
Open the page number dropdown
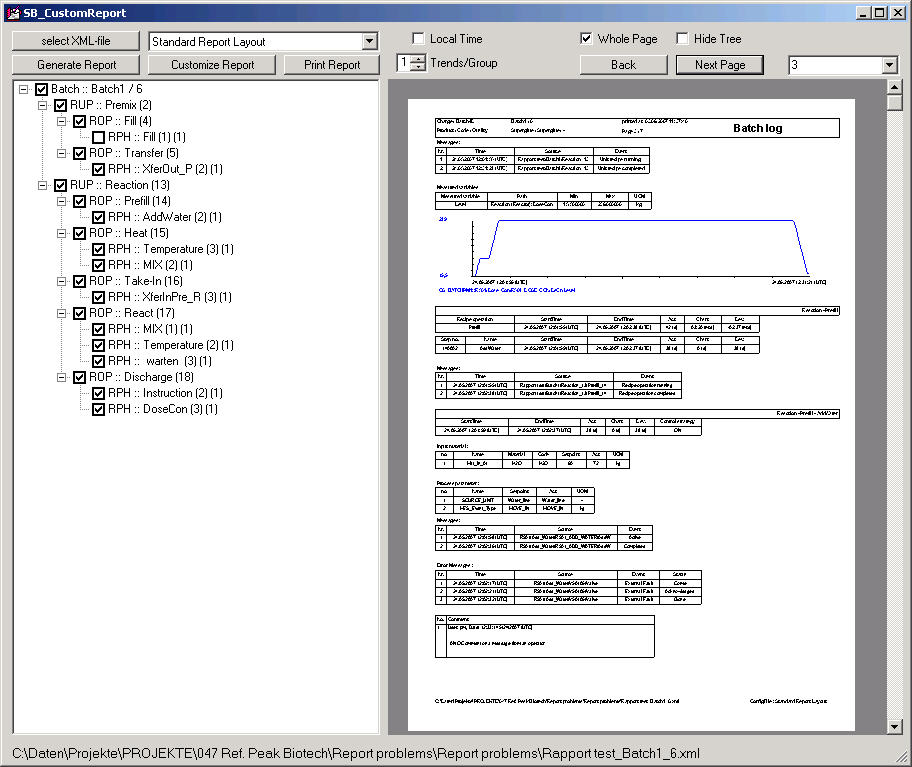(x=890, y=65)
